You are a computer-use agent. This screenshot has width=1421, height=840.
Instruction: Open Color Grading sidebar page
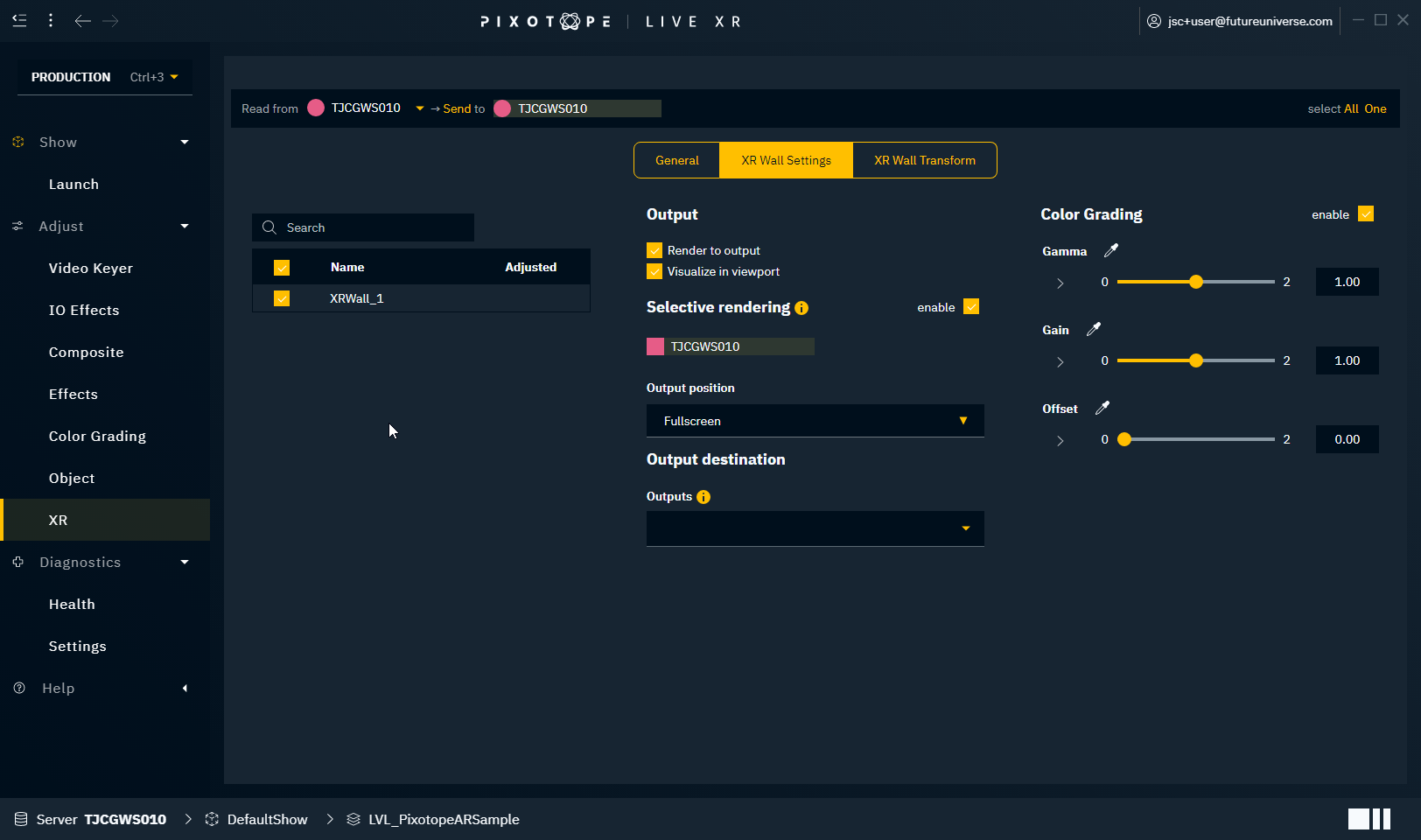click(x=97, y=436)
